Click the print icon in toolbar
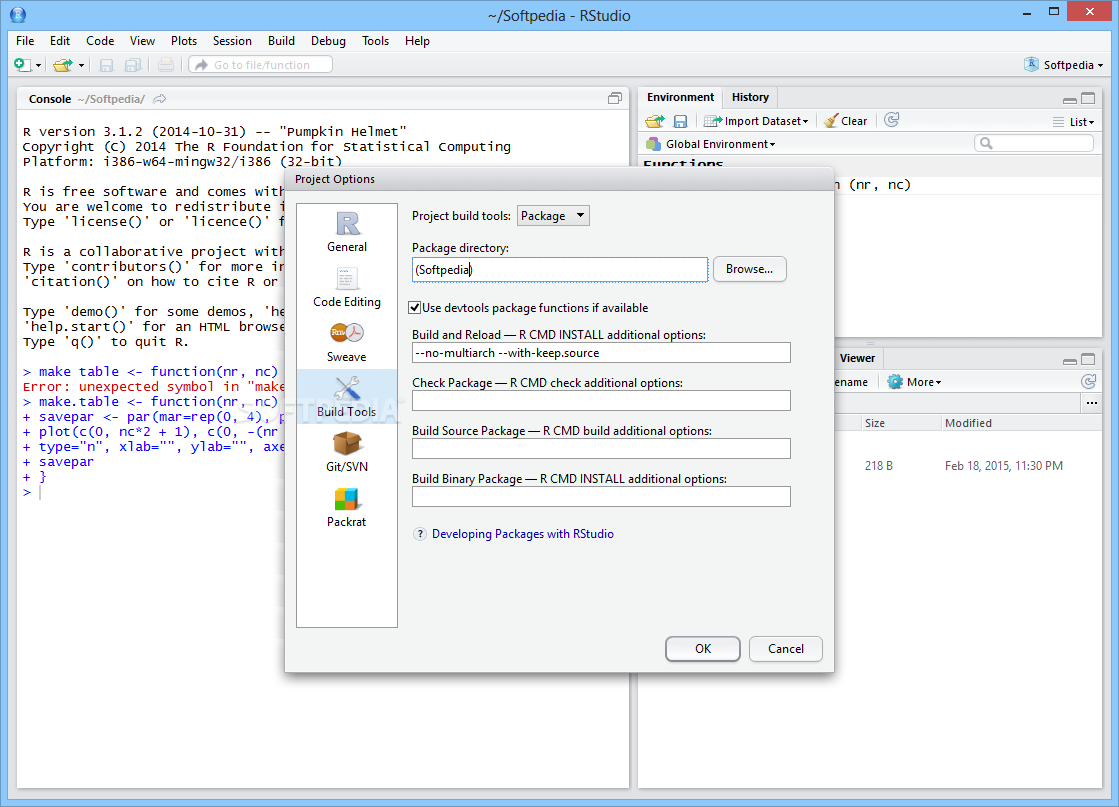Screen dimensions: 1119x807 (166, 65)
